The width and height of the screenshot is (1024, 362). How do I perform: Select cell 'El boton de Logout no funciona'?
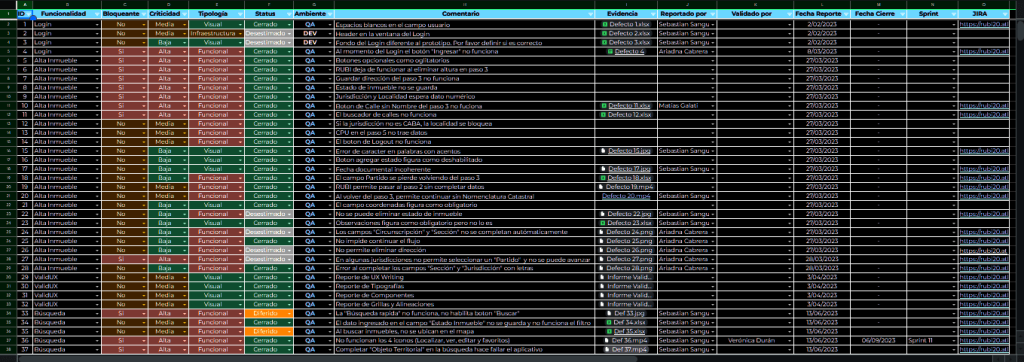(464, 142)
